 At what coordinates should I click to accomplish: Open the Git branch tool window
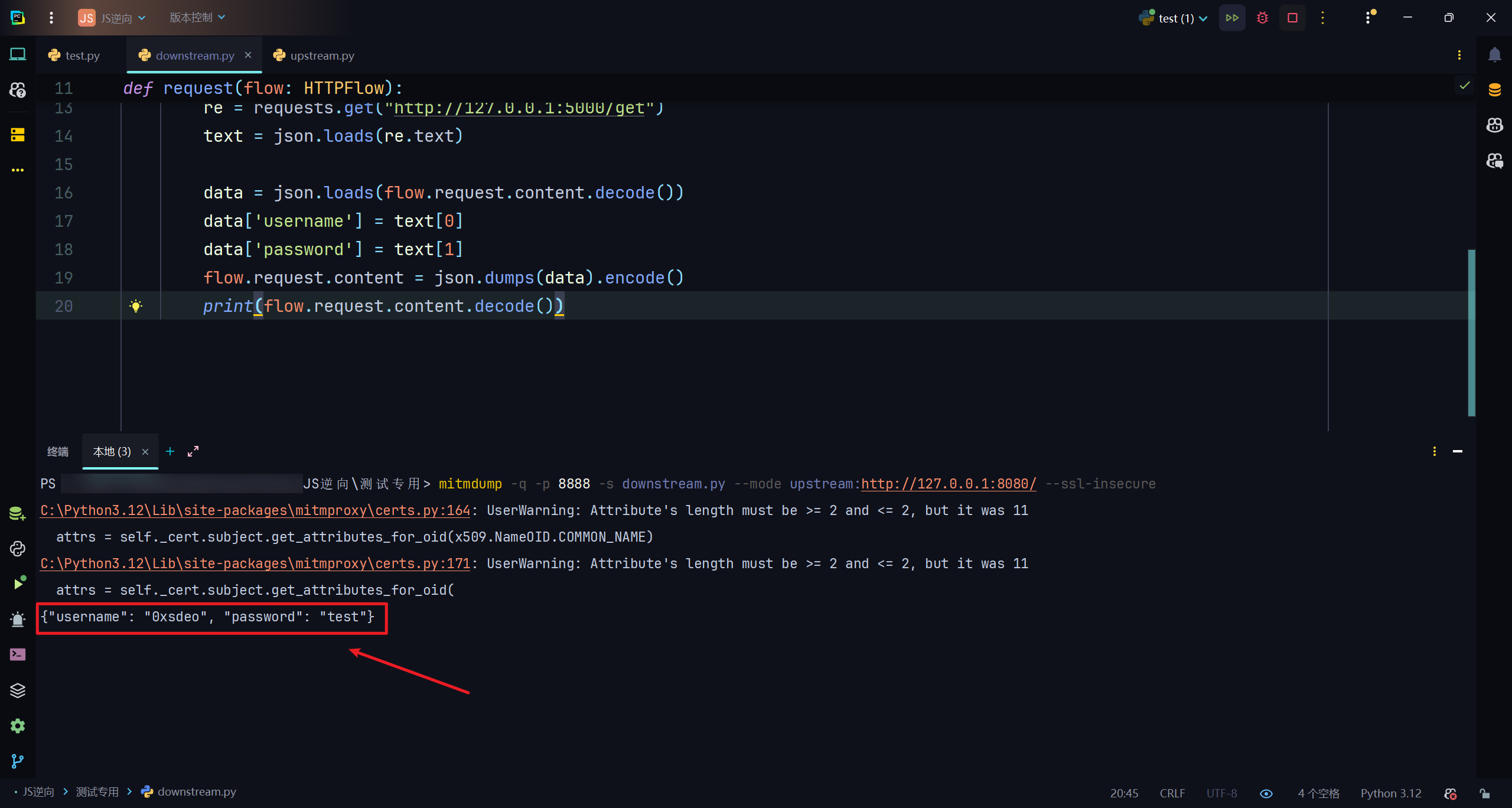click(x=18, y=761)
